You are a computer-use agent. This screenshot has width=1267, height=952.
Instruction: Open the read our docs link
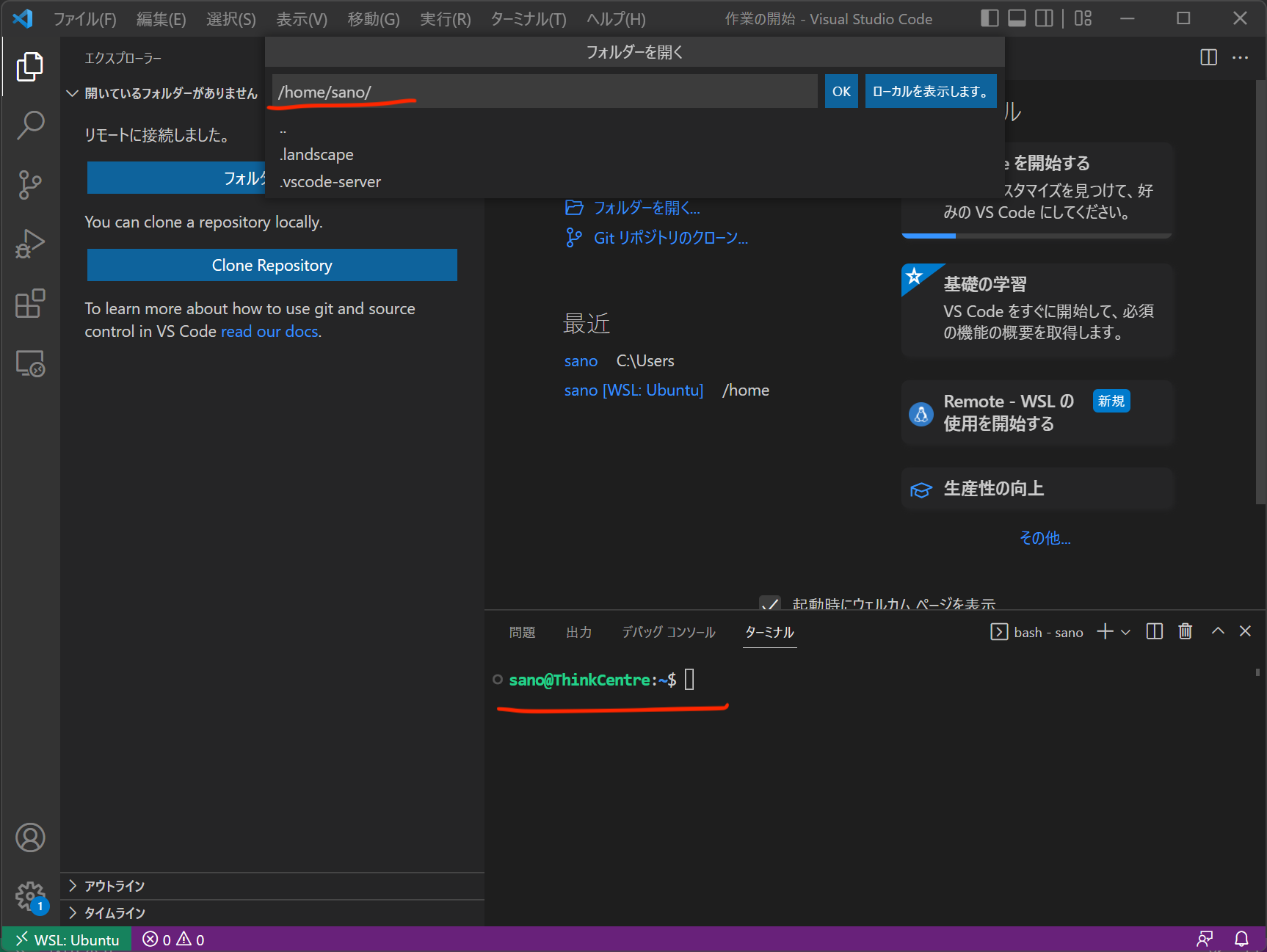[270, 331]
